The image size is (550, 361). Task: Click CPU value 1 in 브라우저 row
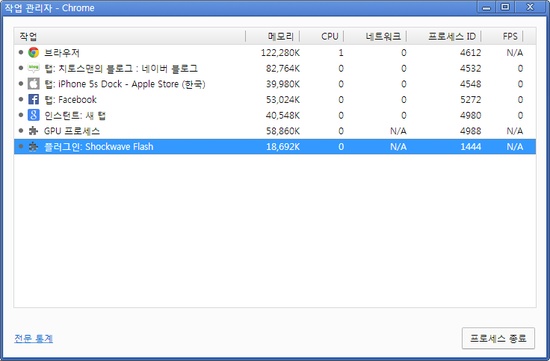341,53
